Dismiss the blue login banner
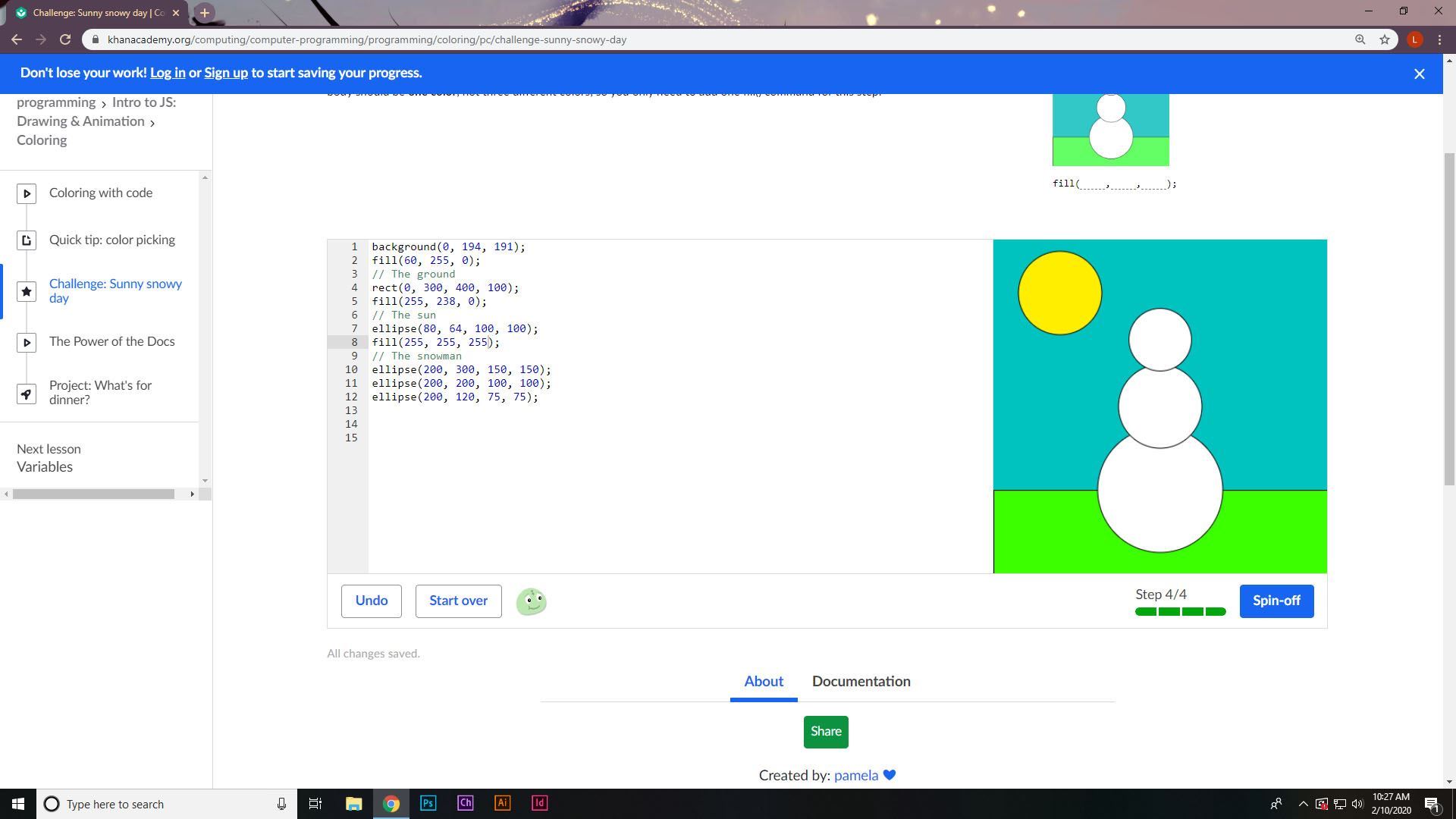The height and width of the screenshot is (819, 1456). click(x=1419, y=74)
